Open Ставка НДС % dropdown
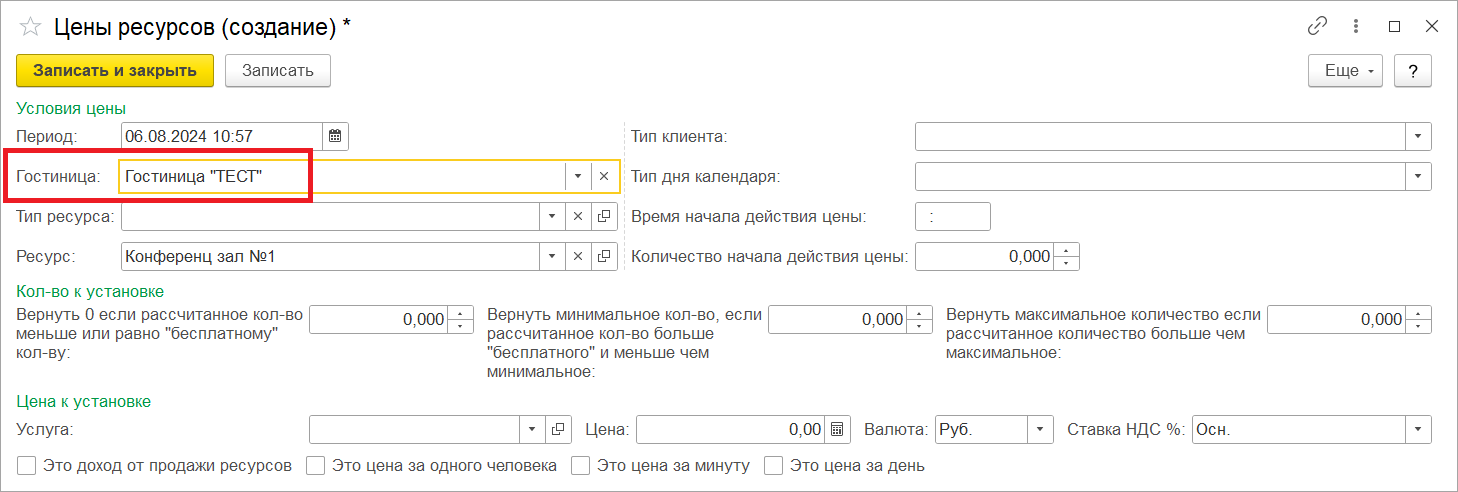The height and width of the screenshot is (492, 1458). 1419,429
